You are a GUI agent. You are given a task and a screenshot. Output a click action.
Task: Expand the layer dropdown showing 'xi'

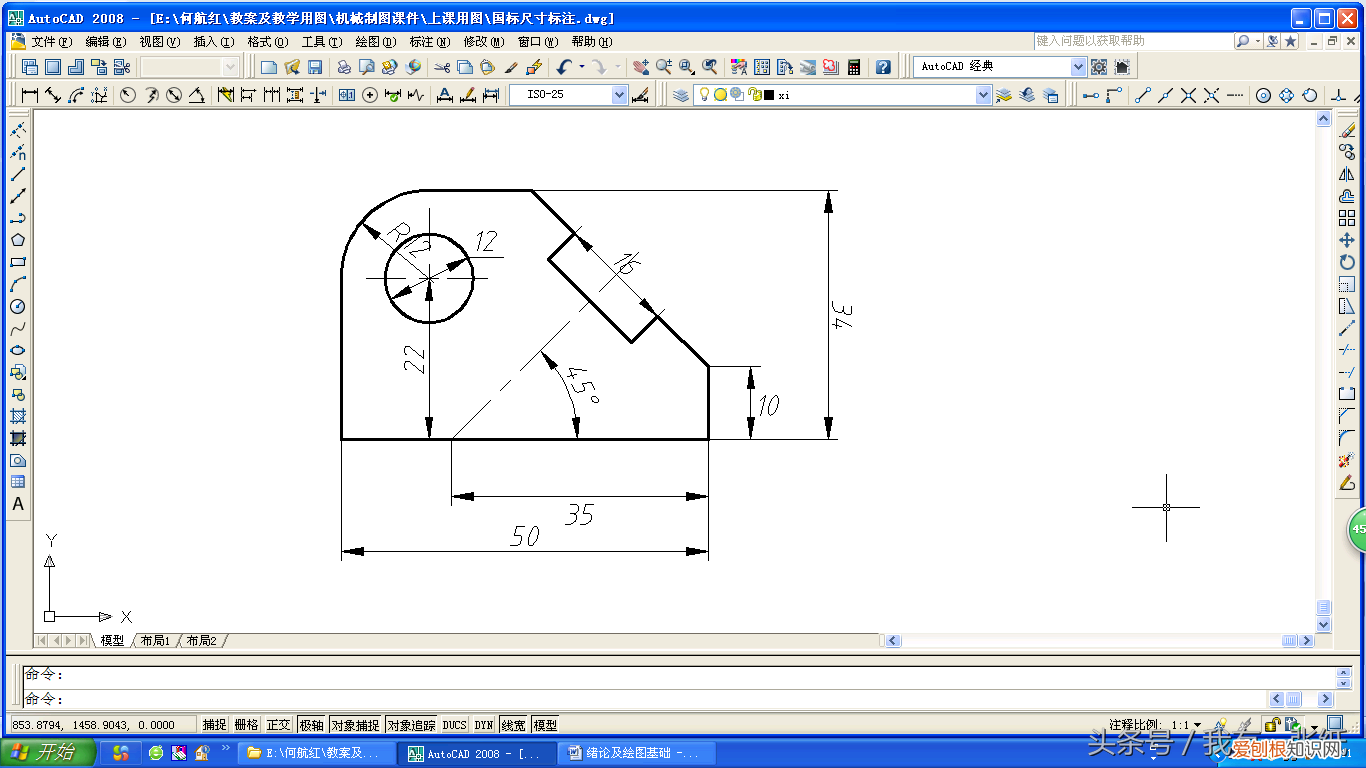[983, 95]
